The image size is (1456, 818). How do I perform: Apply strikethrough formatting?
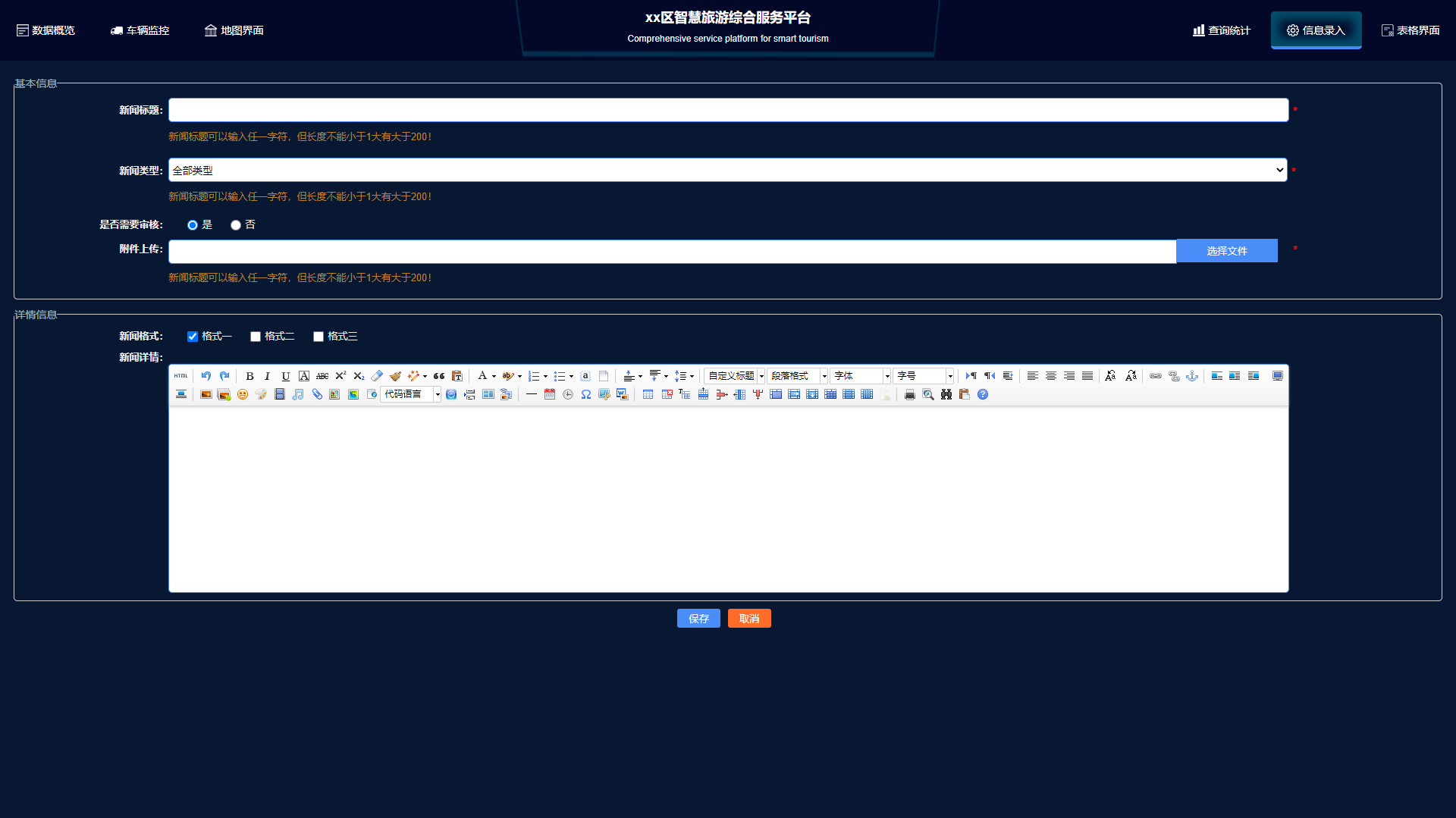click(x=322, y=376)
